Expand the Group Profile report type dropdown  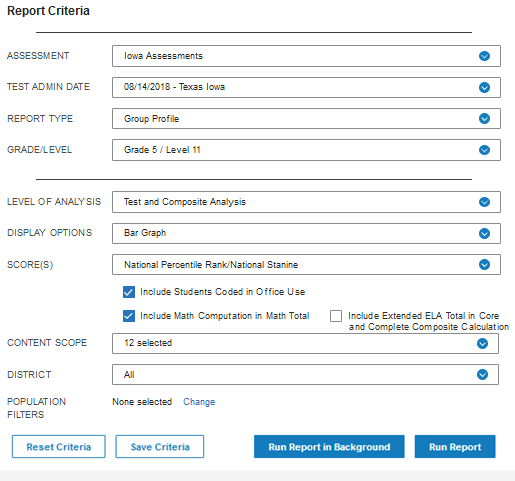pyautogui.click(x=306, y=118)
